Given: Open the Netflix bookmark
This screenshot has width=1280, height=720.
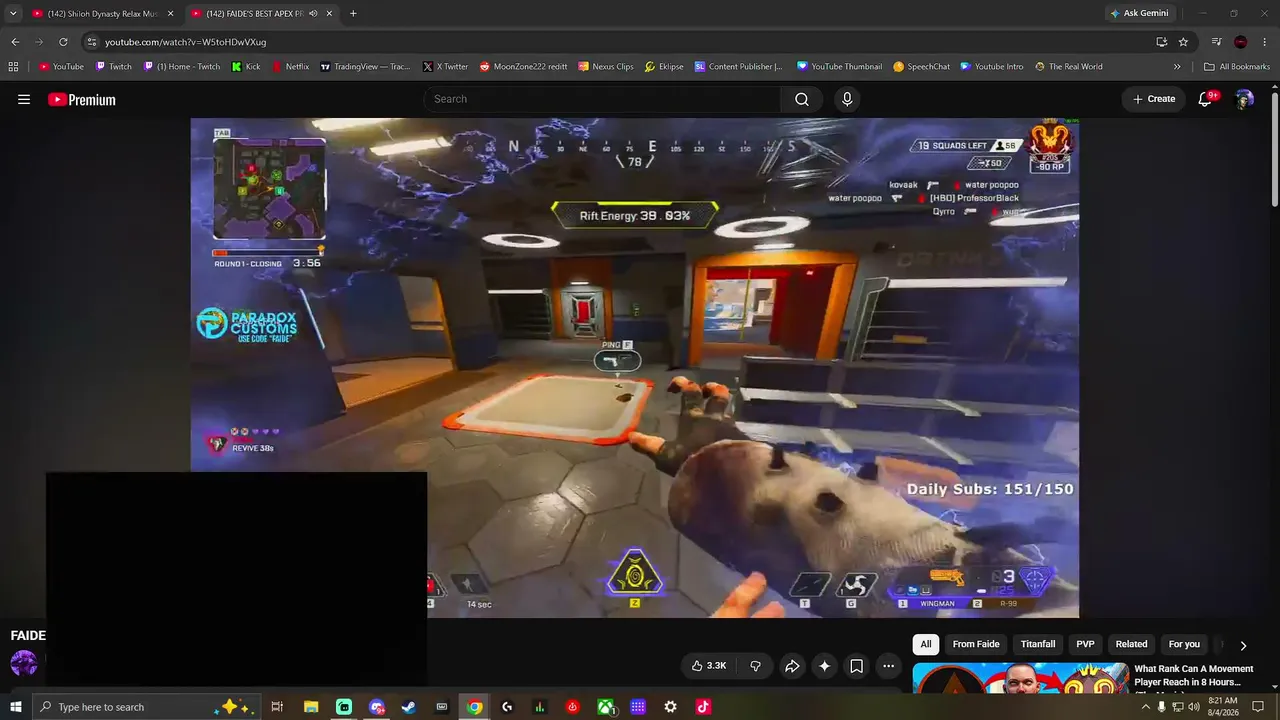Looking at the screenshot, I should [290, 67].
